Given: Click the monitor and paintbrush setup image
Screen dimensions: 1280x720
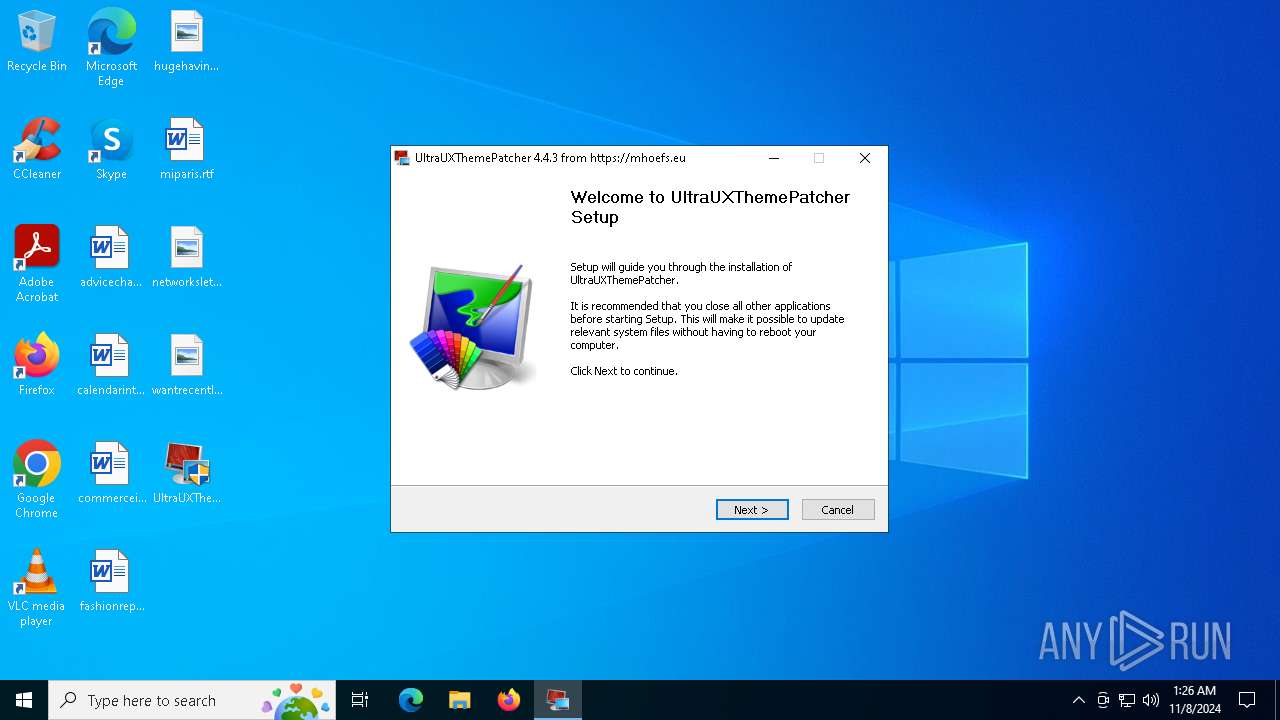Looking at the screenshot, I should (x=471, y=327).
